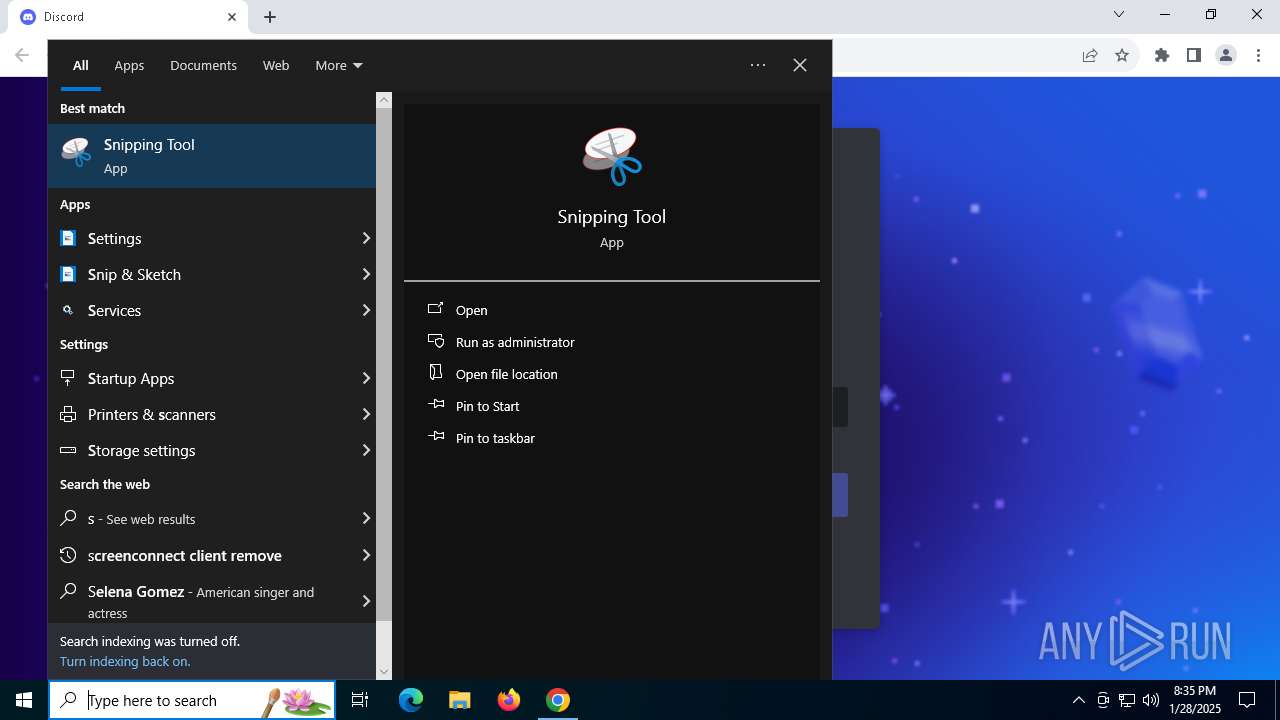
Task: Go back in Chrome
Action: [22, 55]
